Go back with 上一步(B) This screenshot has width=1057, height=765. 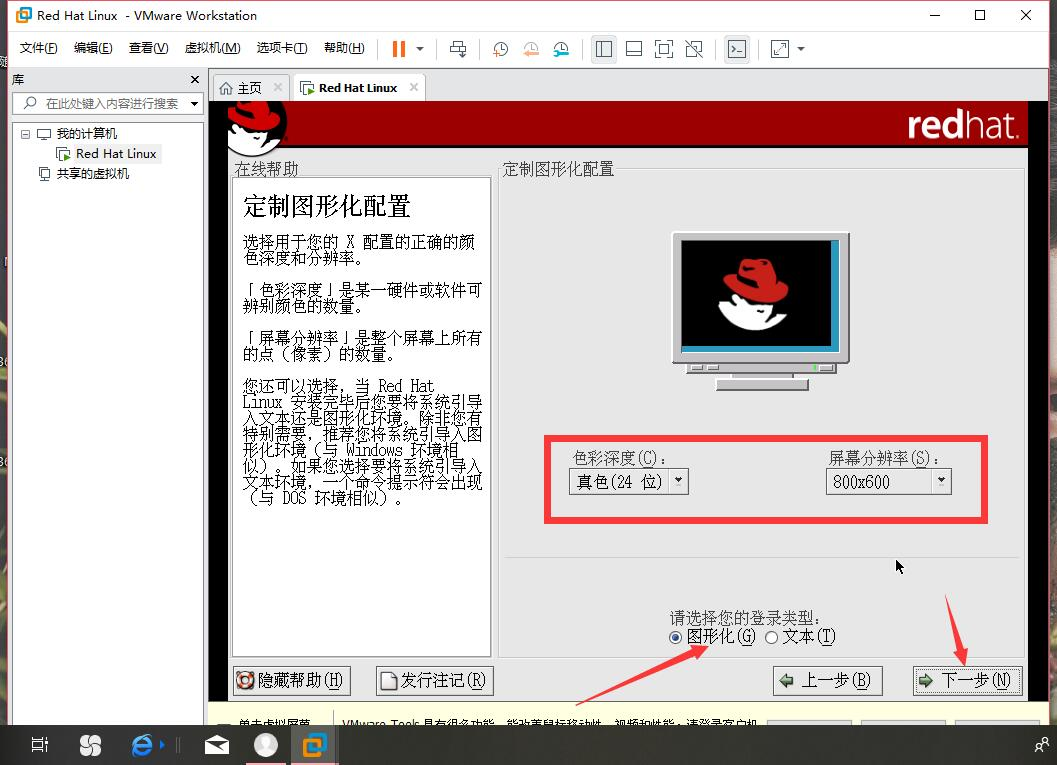point(827,681)
